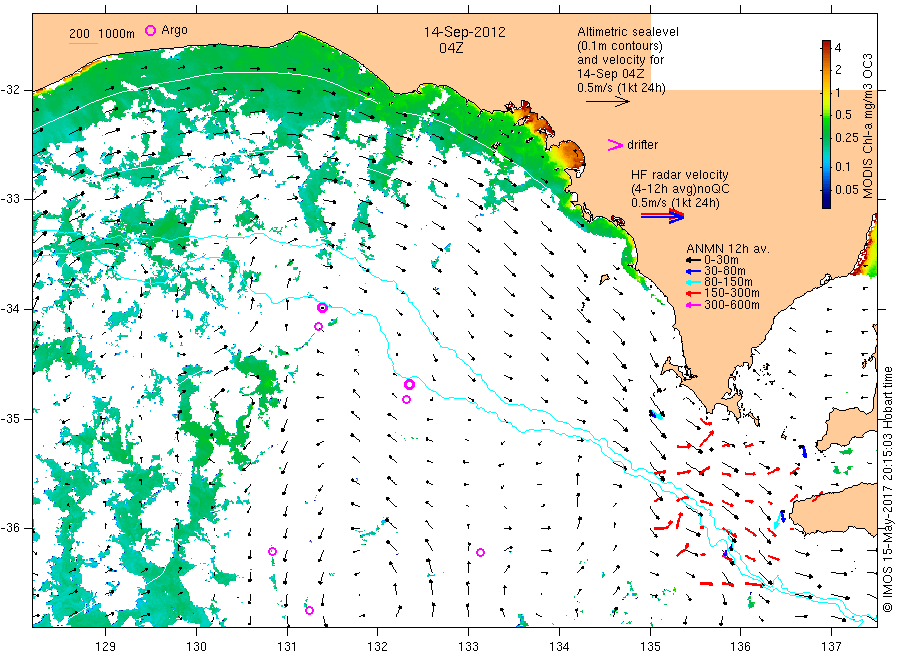The height and width of the screenshot is (660, 900).
Task: Click the black 0-30m legend arrow
Action: coord(693,260)
